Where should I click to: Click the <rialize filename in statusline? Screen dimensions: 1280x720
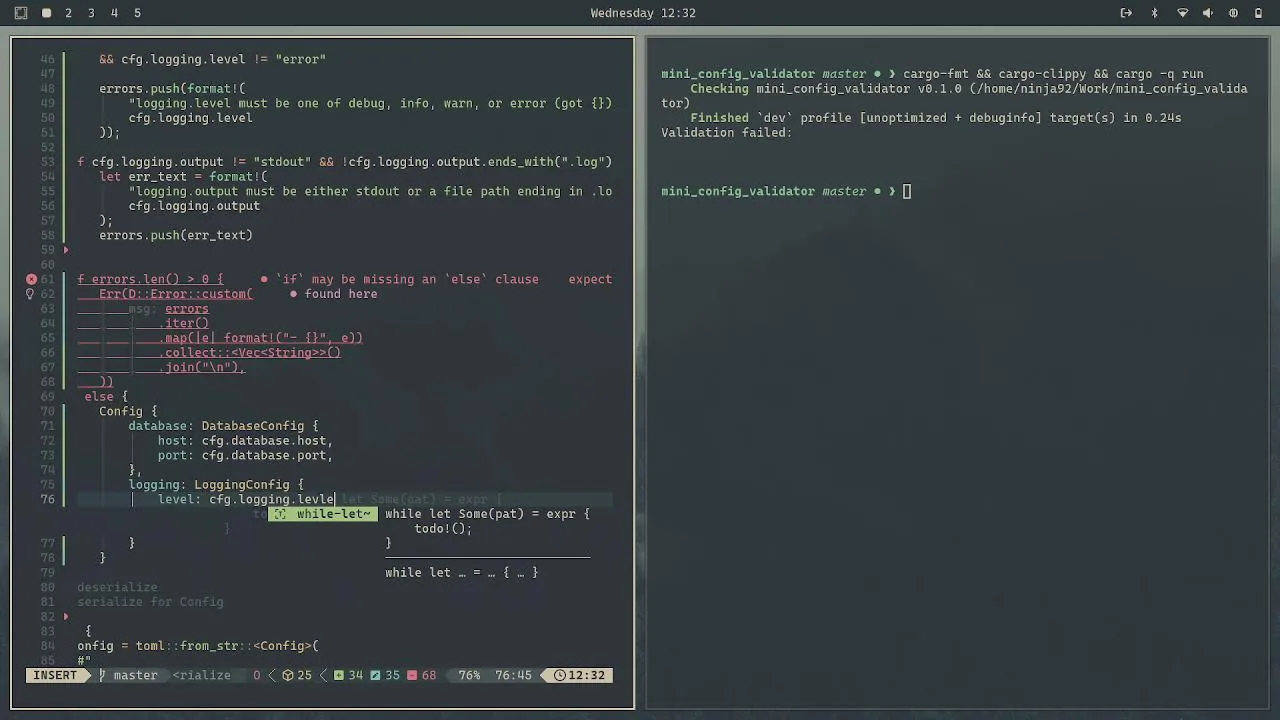[201, 675]
